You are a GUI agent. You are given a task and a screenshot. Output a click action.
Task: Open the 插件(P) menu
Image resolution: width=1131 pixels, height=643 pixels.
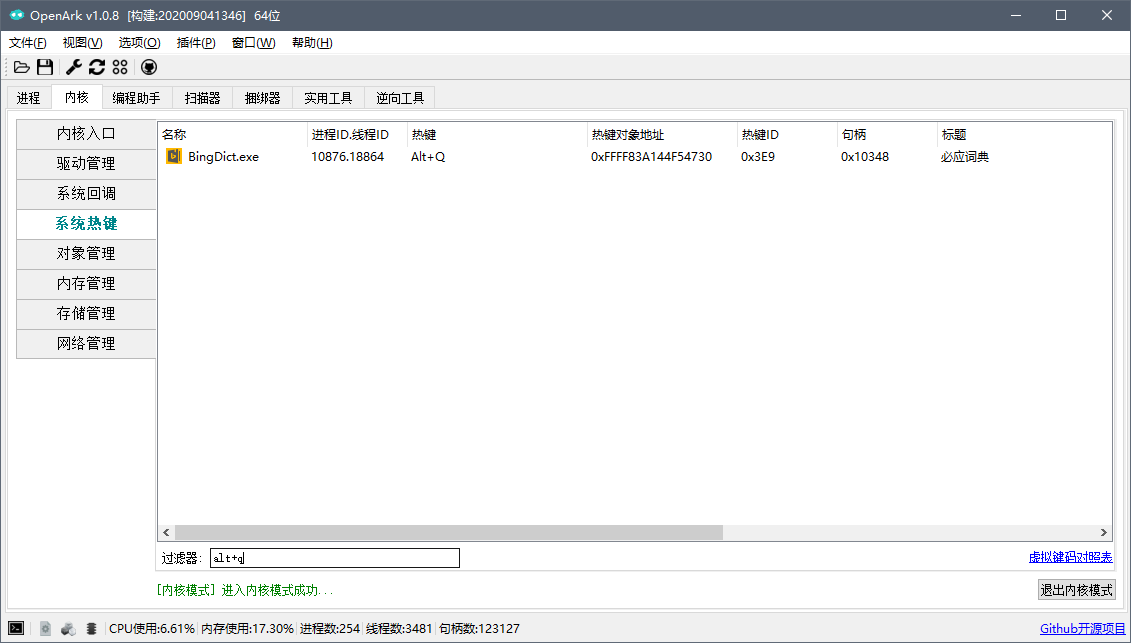196,43
